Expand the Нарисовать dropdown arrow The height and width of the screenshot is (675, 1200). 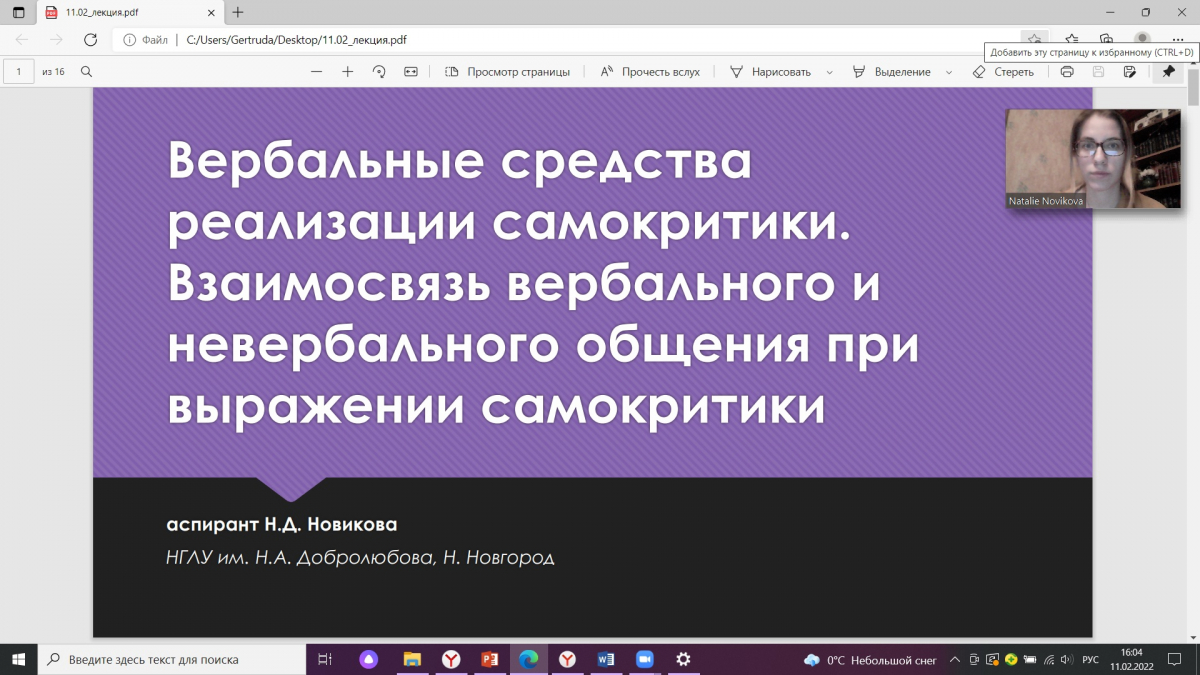[x=829, y=72]
